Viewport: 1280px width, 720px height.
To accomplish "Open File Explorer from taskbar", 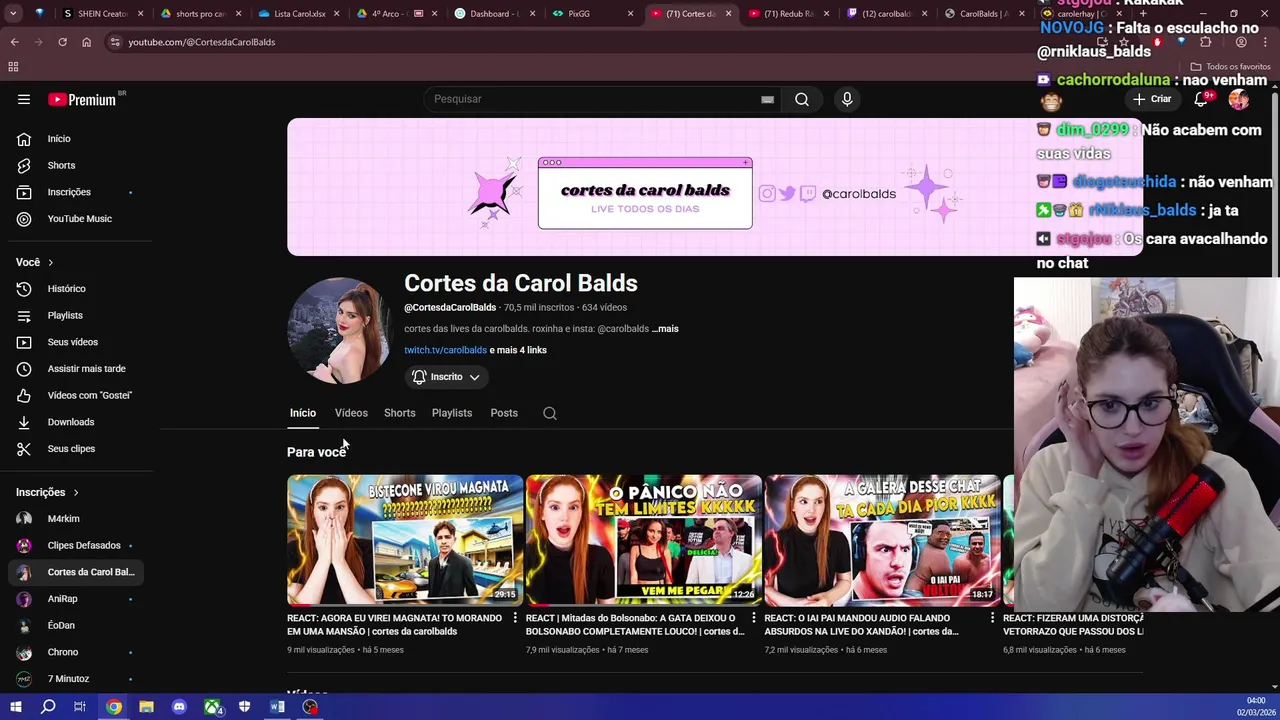I will 146,707.
